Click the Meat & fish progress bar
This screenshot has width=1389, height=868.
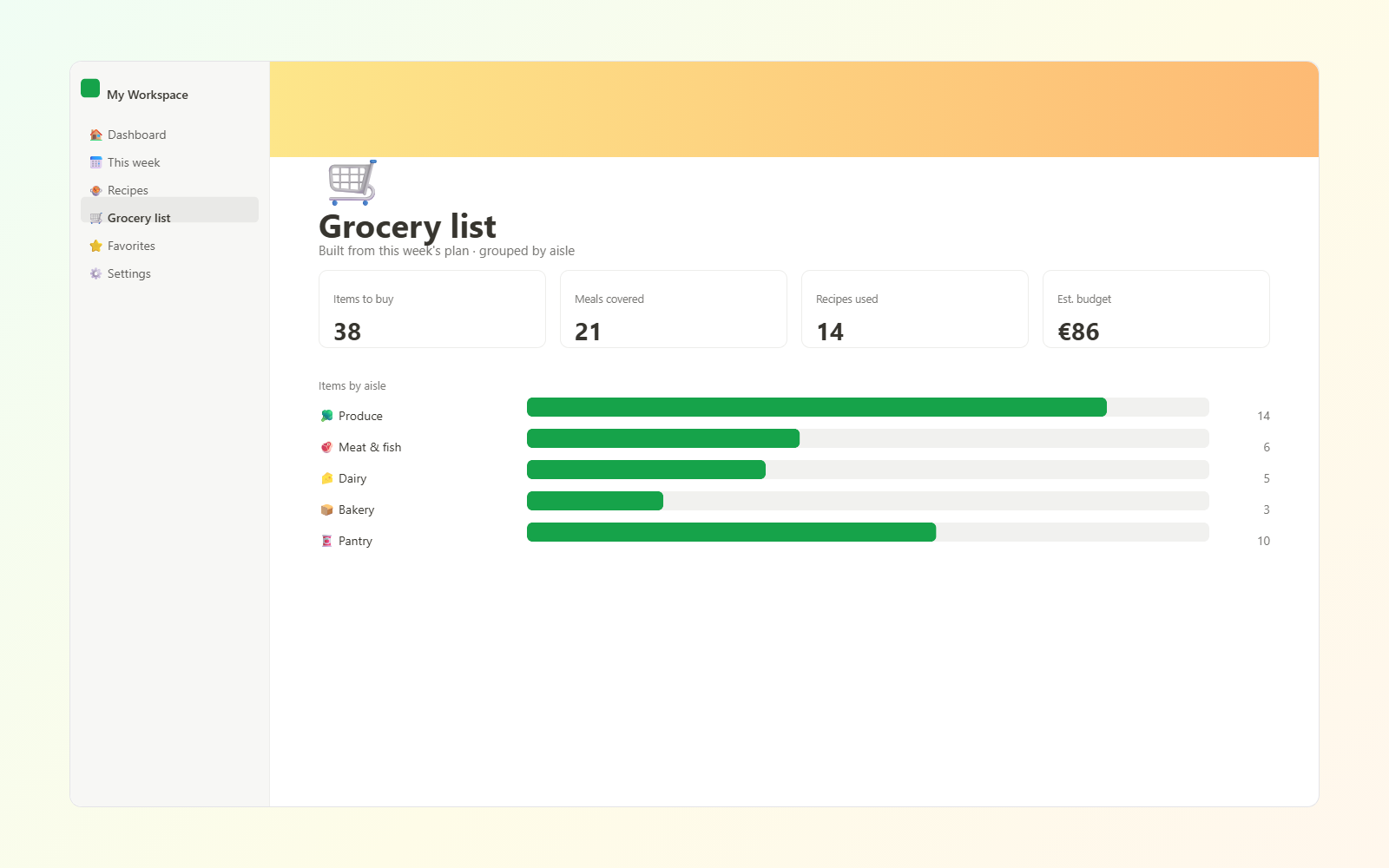pyautogui.click(x=867, y=438)
